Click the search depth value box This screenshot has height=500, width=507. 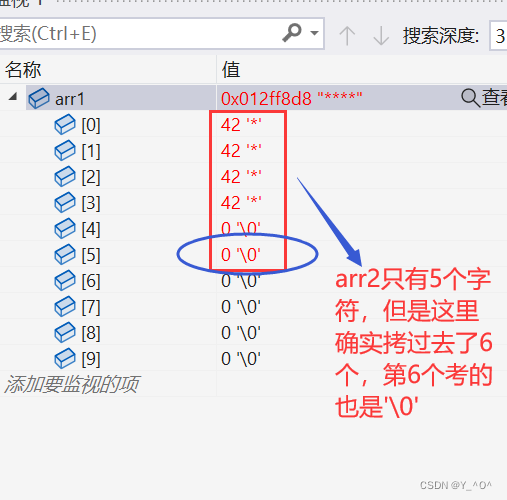pos(499,36)
